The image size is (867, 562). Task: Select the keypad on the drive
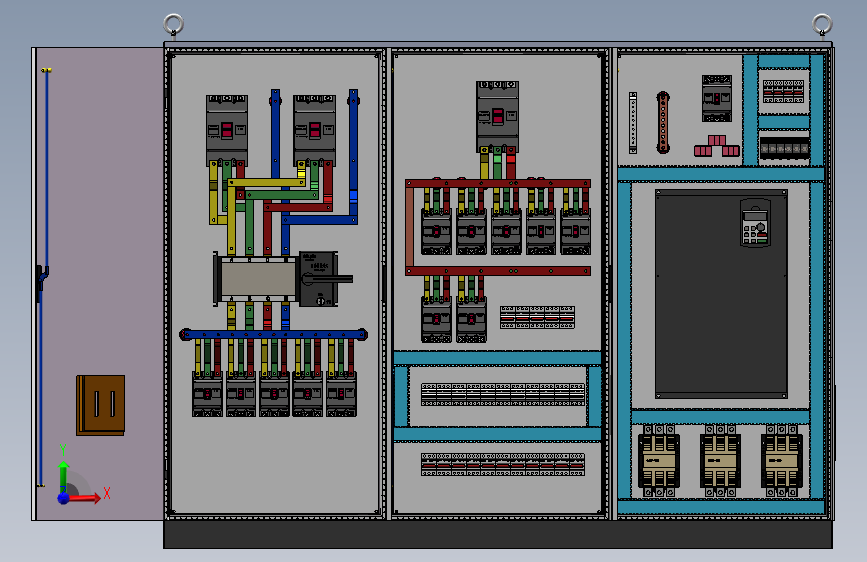coord(755,222)
